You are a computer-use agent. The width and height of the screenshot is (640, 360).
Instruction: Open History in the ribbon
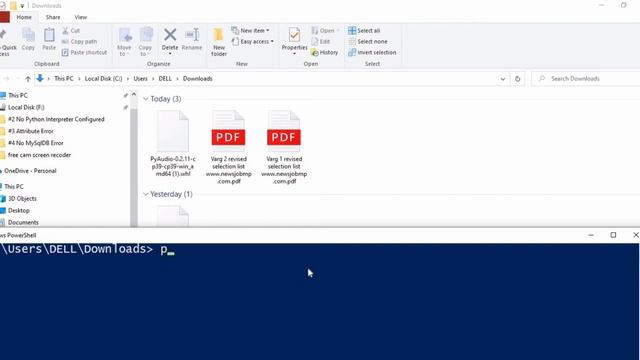point(324,53)
